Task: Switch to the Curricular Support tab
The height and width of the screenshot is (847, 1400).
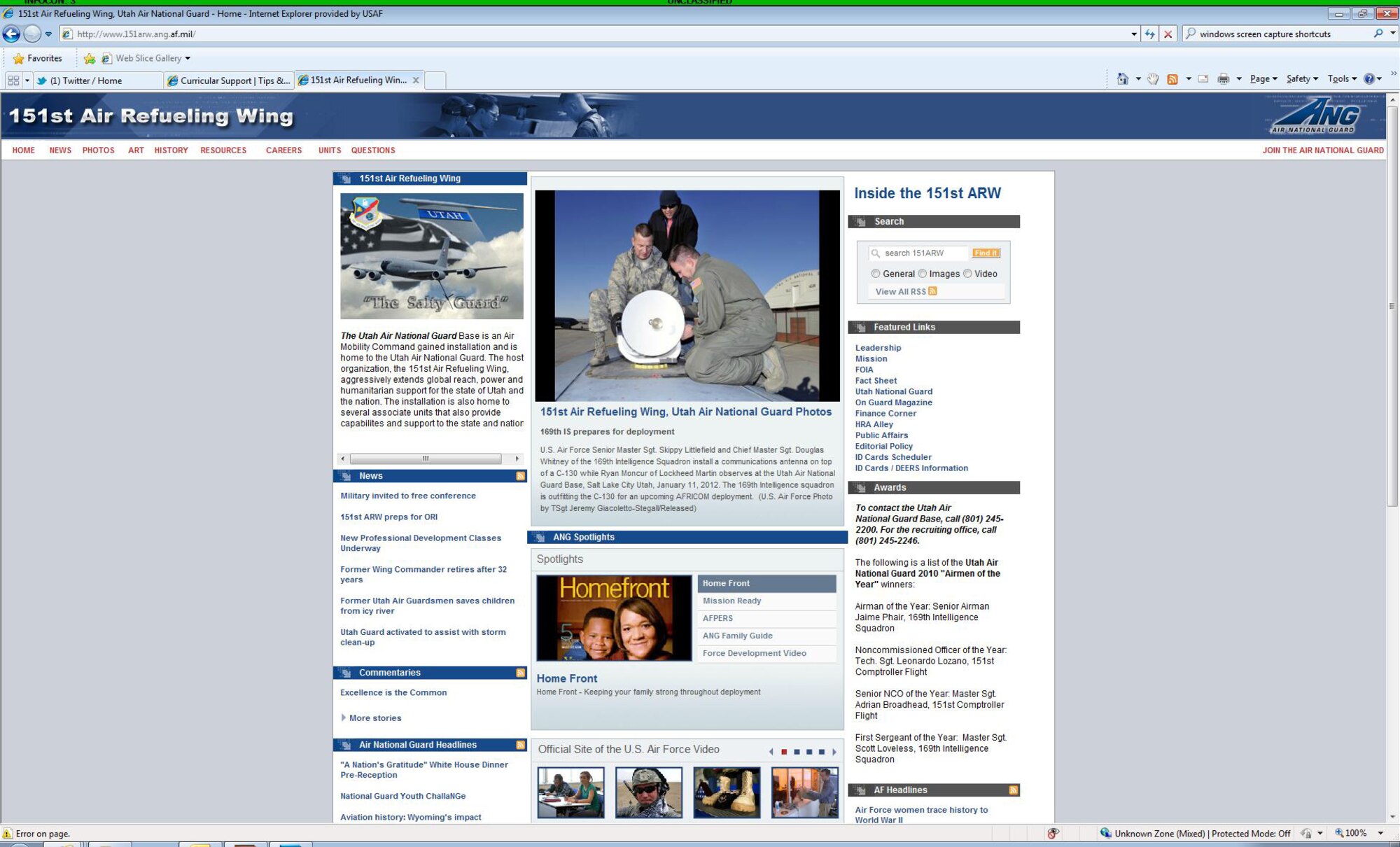Action: click(x=229, y=80)
